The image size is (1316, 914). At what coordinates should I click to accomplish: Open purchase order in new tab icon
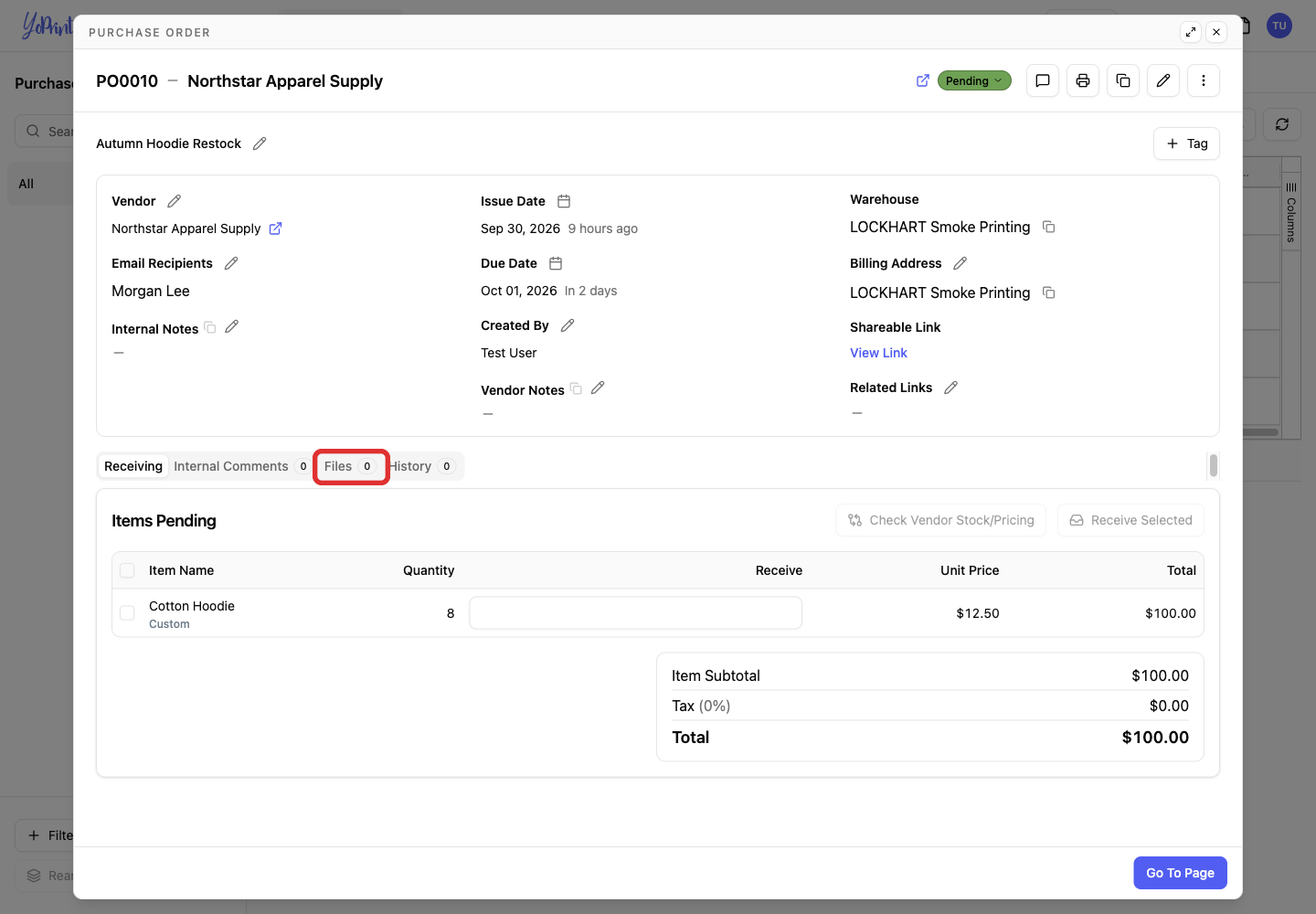923,80
